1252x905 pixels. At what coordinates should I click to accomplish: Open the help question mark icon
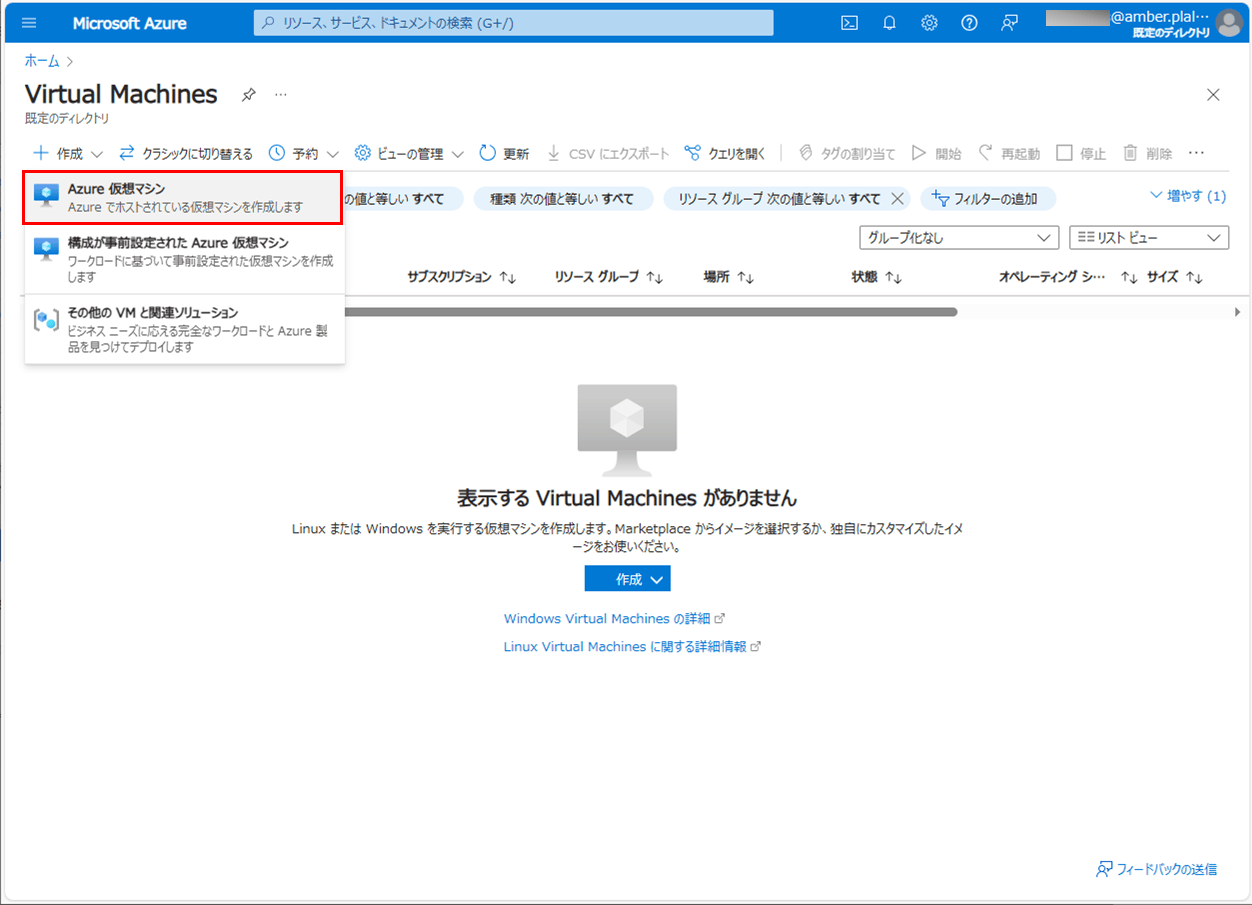[969, 23]
